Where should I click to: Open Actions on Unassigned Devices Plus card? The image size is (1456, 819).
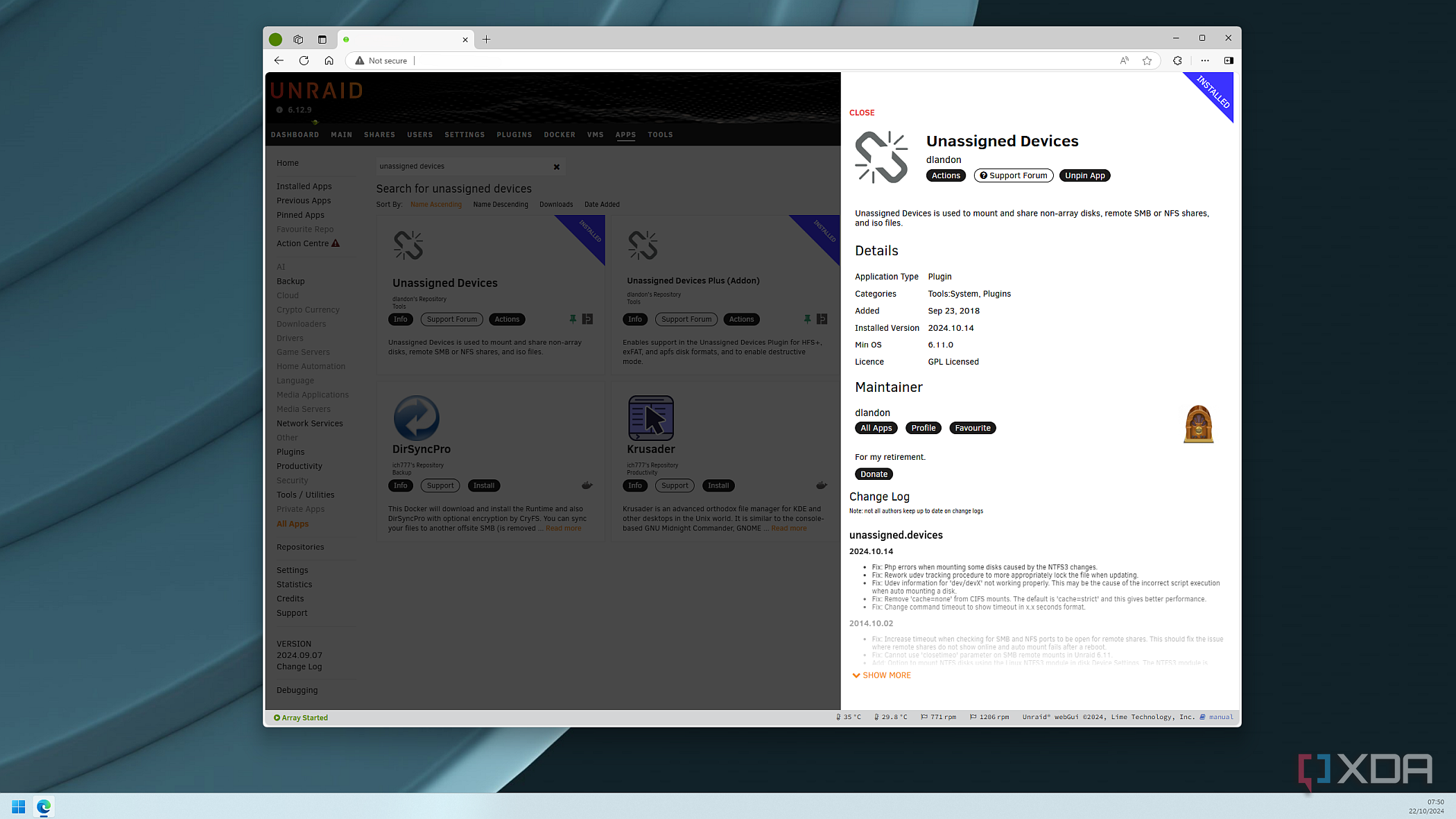click(x=741, y=319)
